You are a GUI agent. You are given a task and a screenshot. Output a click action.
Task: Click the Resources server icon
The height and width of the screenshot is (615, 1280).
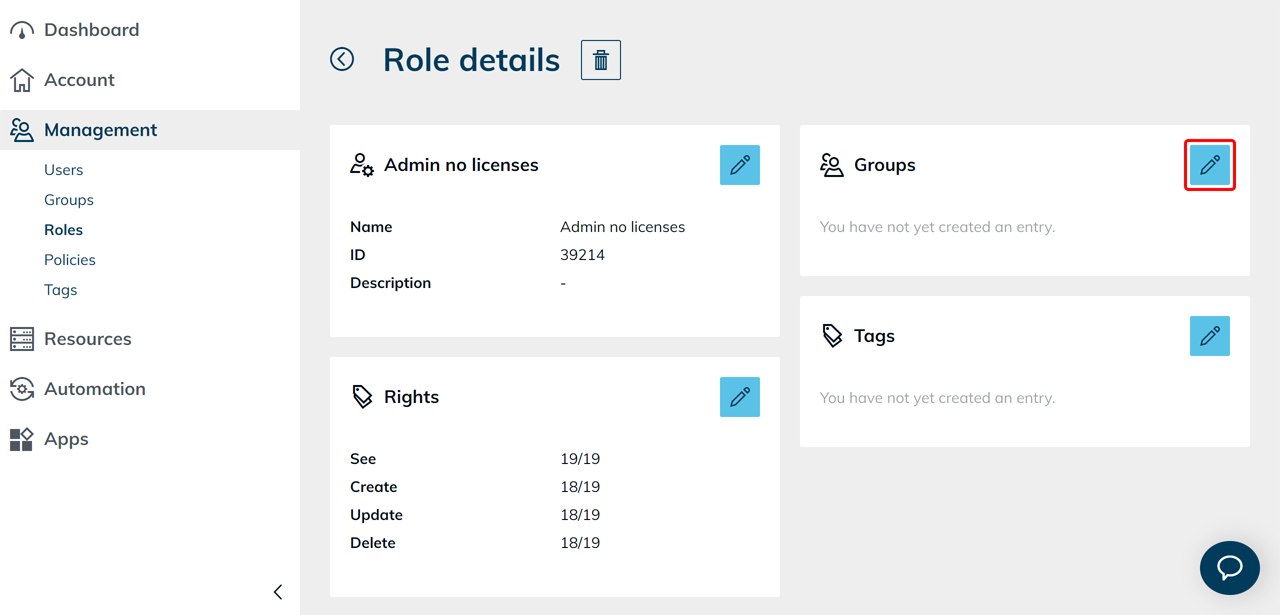tap(22, 339)
